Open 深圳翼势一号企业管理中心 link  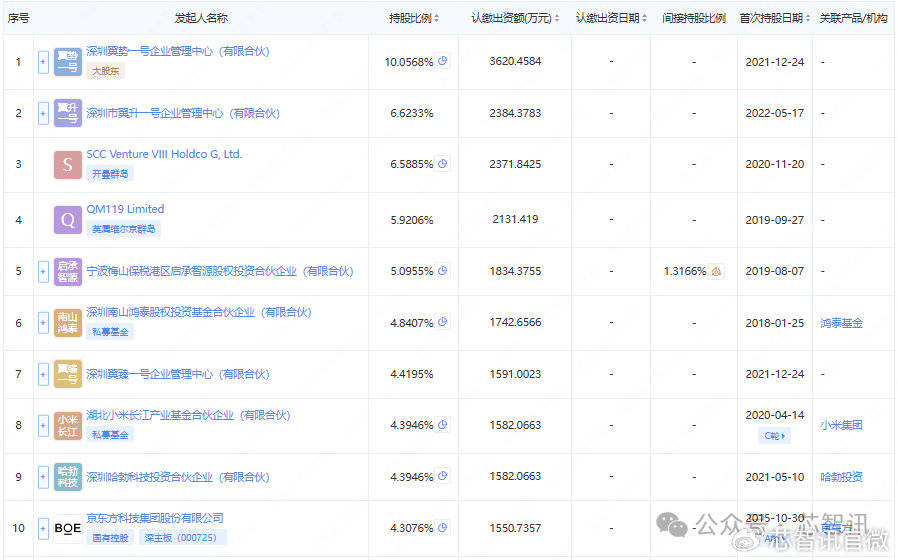[x=178, y=52]
